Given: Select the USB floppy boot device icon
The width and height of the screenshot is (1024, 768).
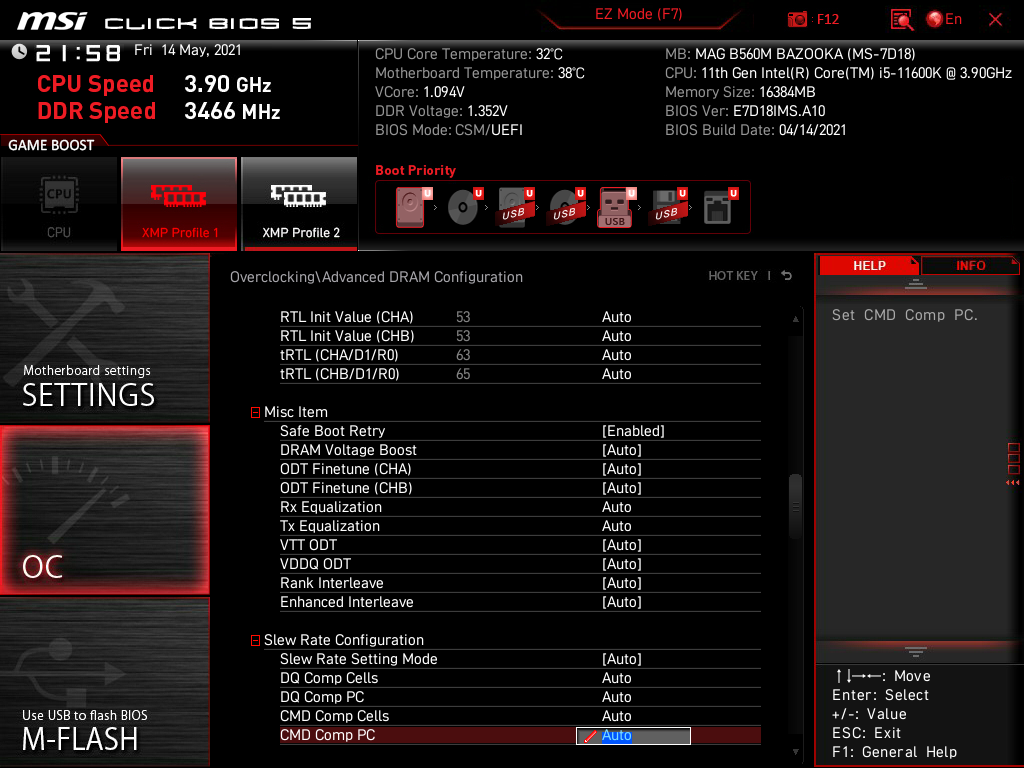Looking at the screenshot, I should (x=667, y=207).
